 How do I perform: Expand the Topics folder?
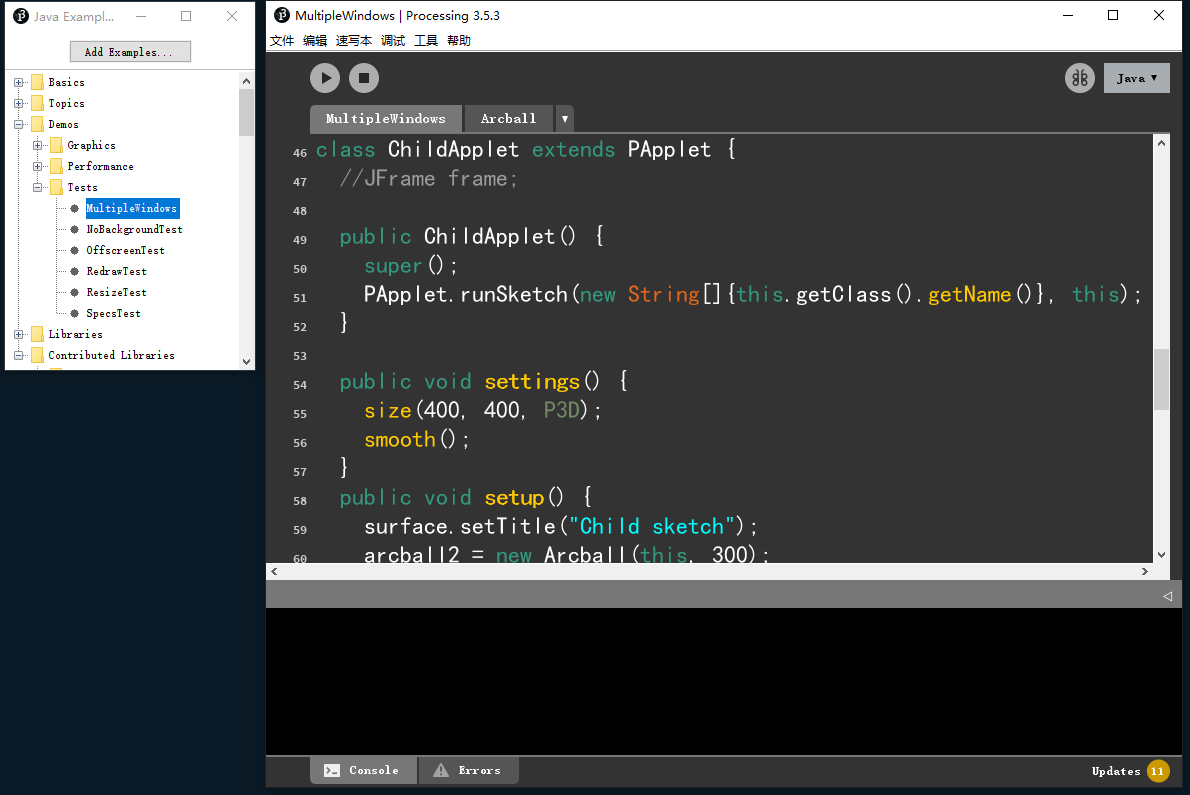(x=19, y=103)
